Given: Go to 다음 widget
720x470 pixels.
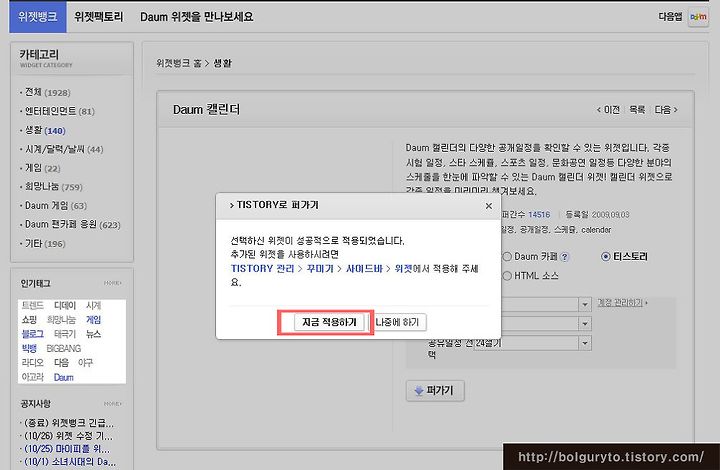Looking at the screenshot, I should 666,110.
